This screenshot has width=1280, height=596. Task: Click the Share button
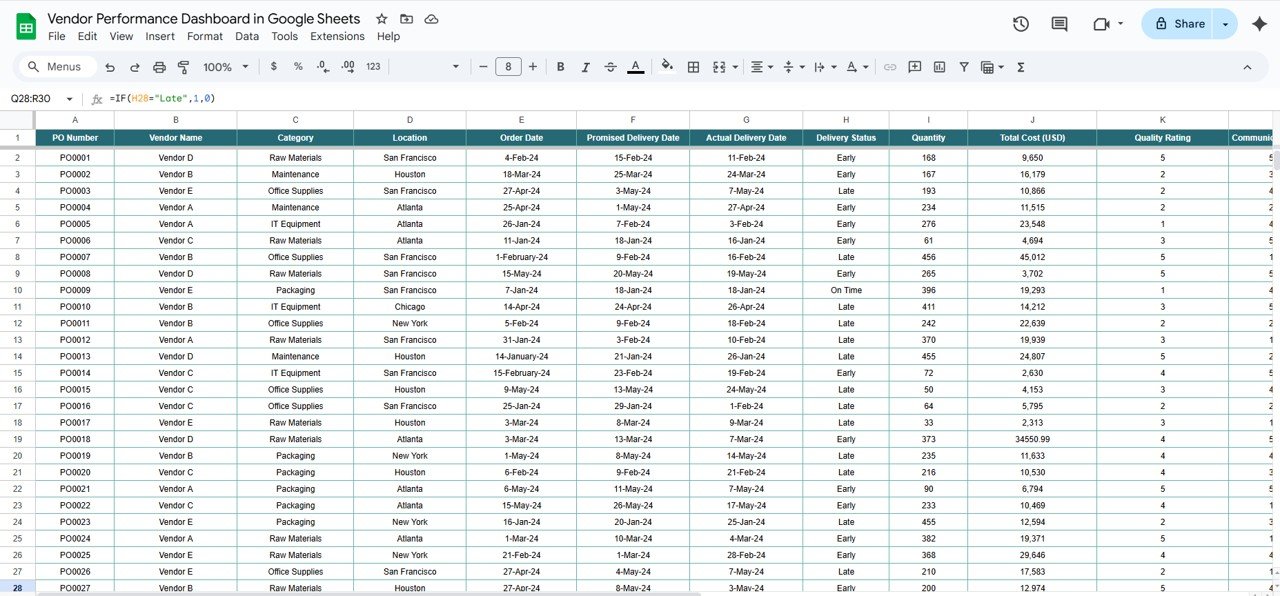pyautogui.click(x=1177, y=24)
